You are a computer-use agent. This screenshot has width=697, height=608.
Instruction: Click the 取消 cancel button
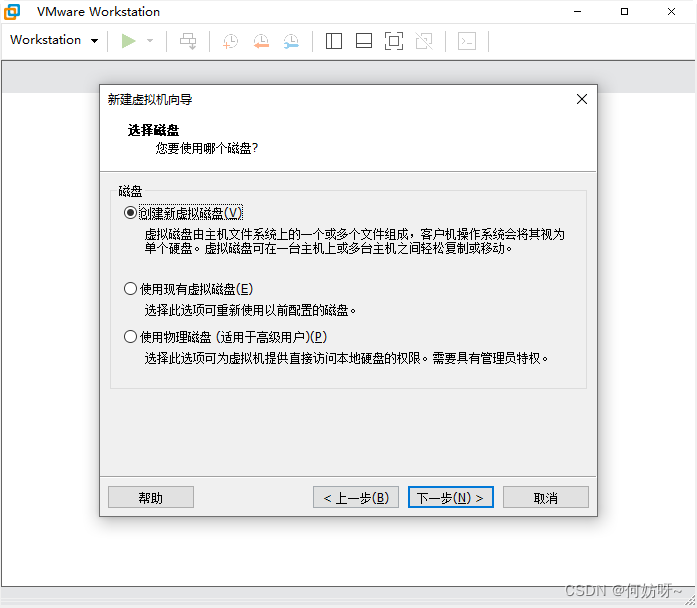coord(545,497)
